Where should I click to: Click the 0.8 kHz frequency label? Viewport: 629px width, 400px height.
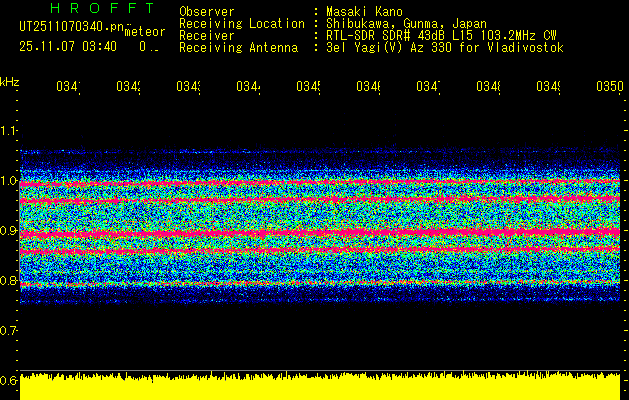coord(9,280)
